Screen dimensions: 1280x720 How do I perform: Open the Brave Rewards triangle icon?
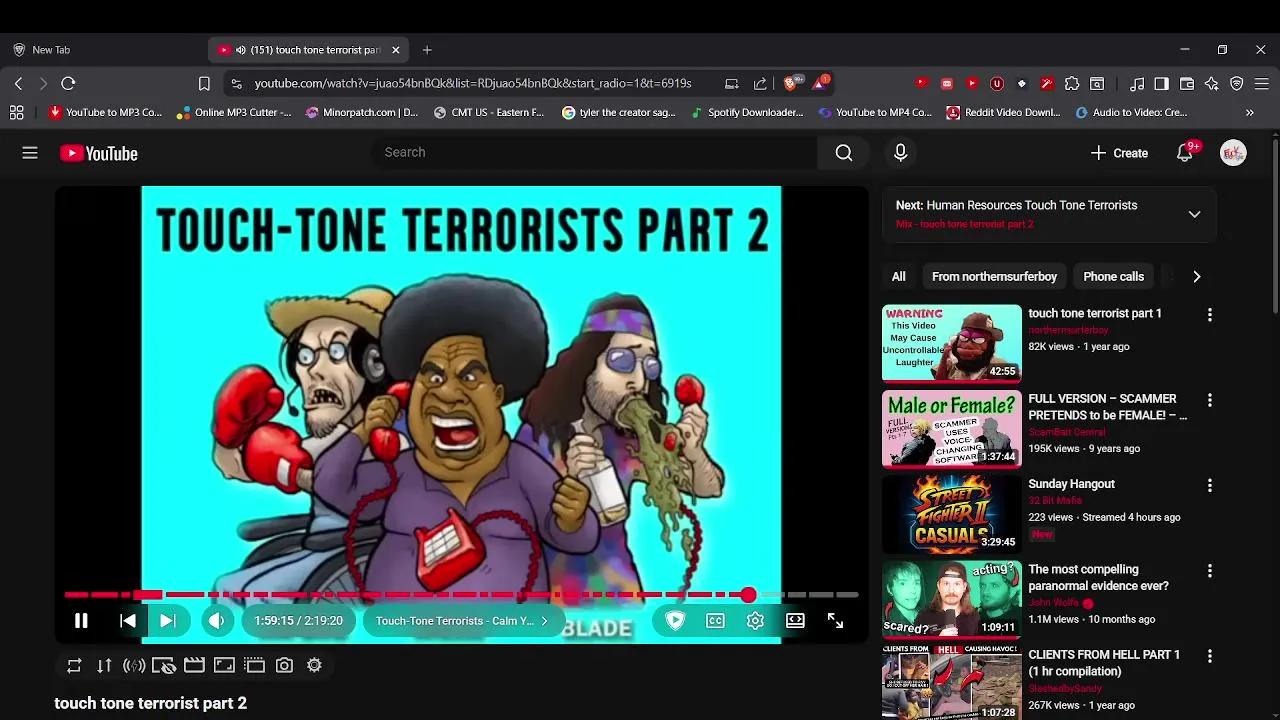click(820, 83)
